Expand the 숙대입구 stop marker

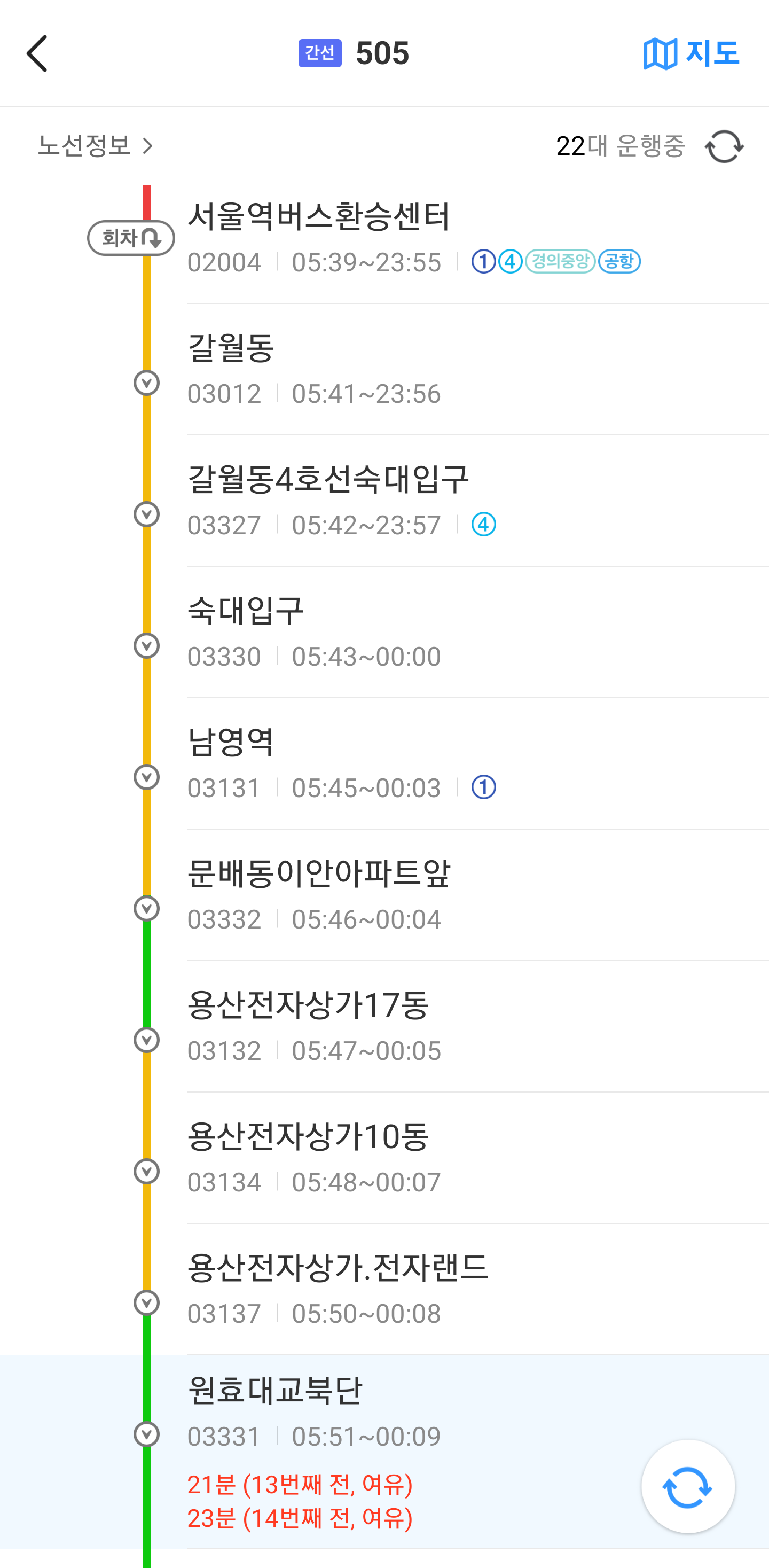point(147,646)
